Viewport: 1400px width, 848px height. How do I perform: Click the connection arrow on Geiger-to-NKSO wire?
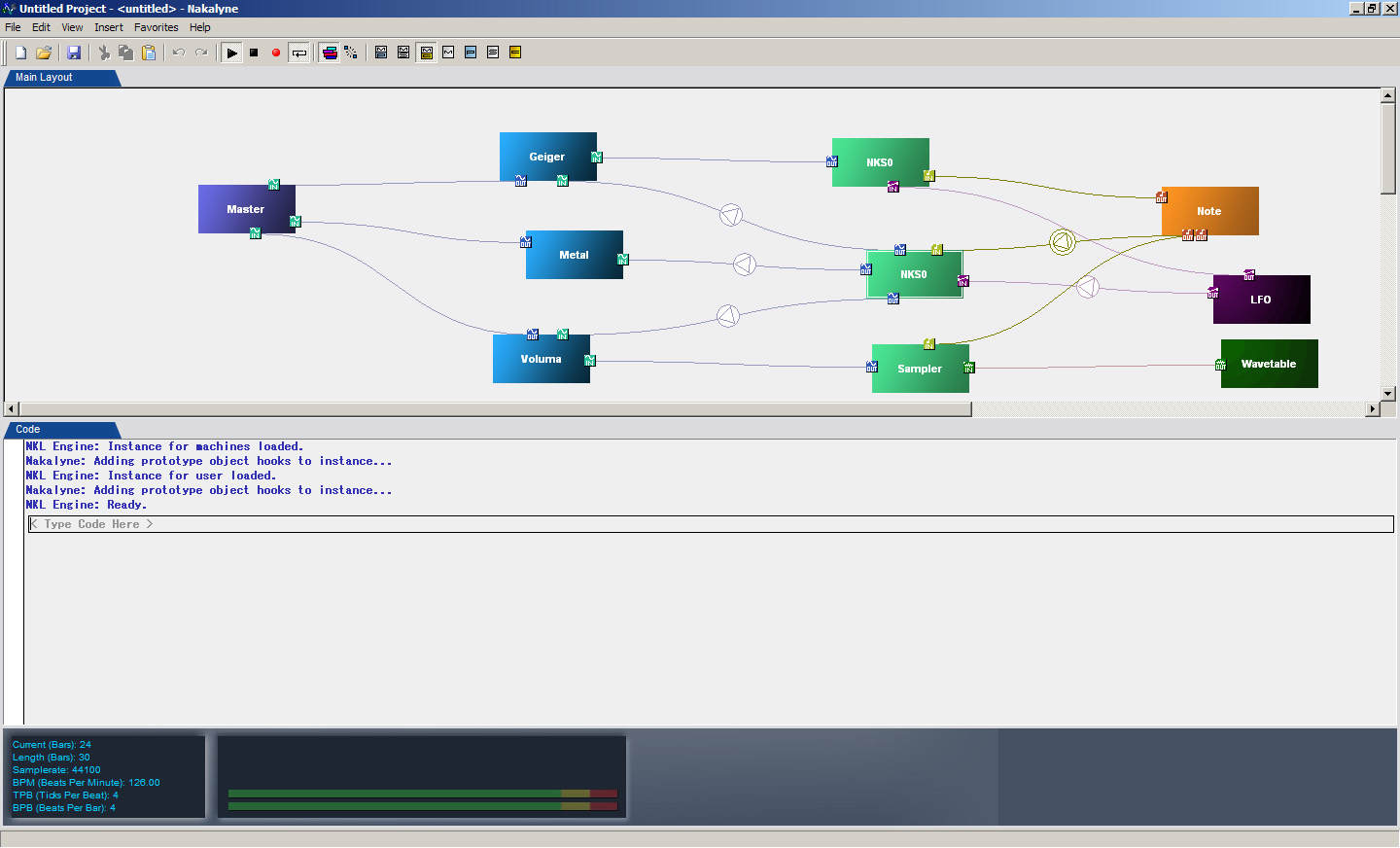[x=731, y=215]
